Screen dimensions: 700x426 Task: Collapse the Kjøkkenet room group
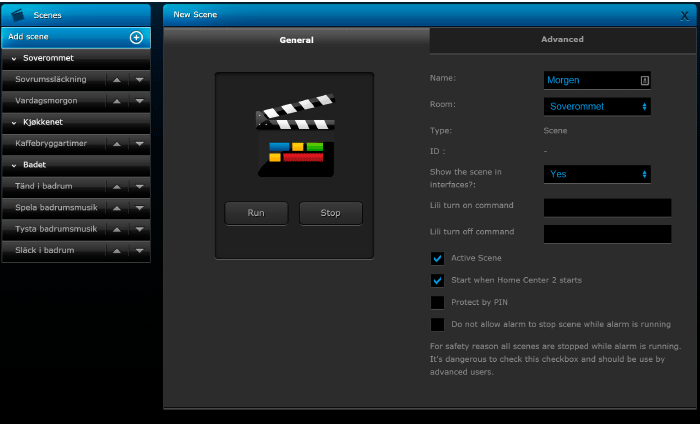(15, 122)
